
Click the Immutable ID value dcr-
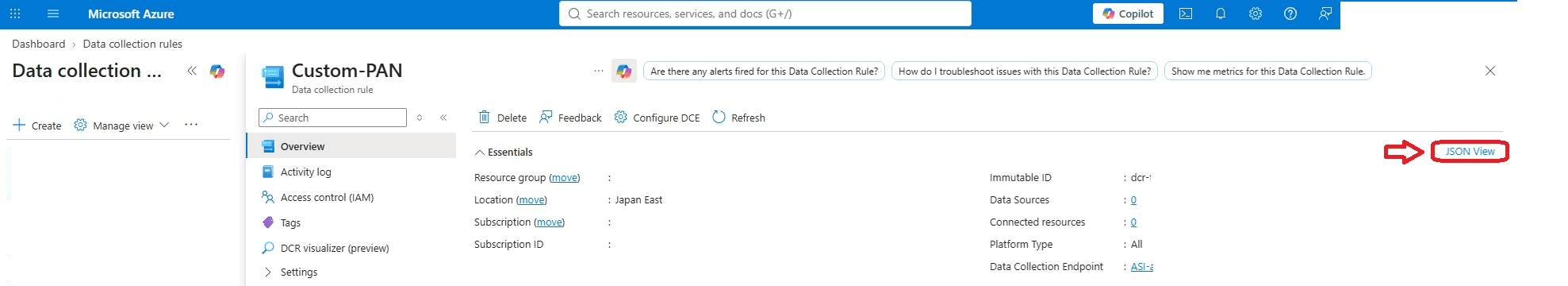click(x=1141, y=178)
